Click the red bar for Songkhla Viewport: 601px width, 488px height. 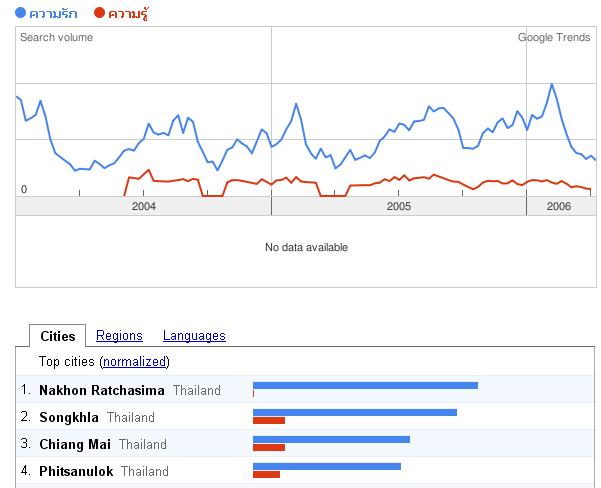click(269, 421)
